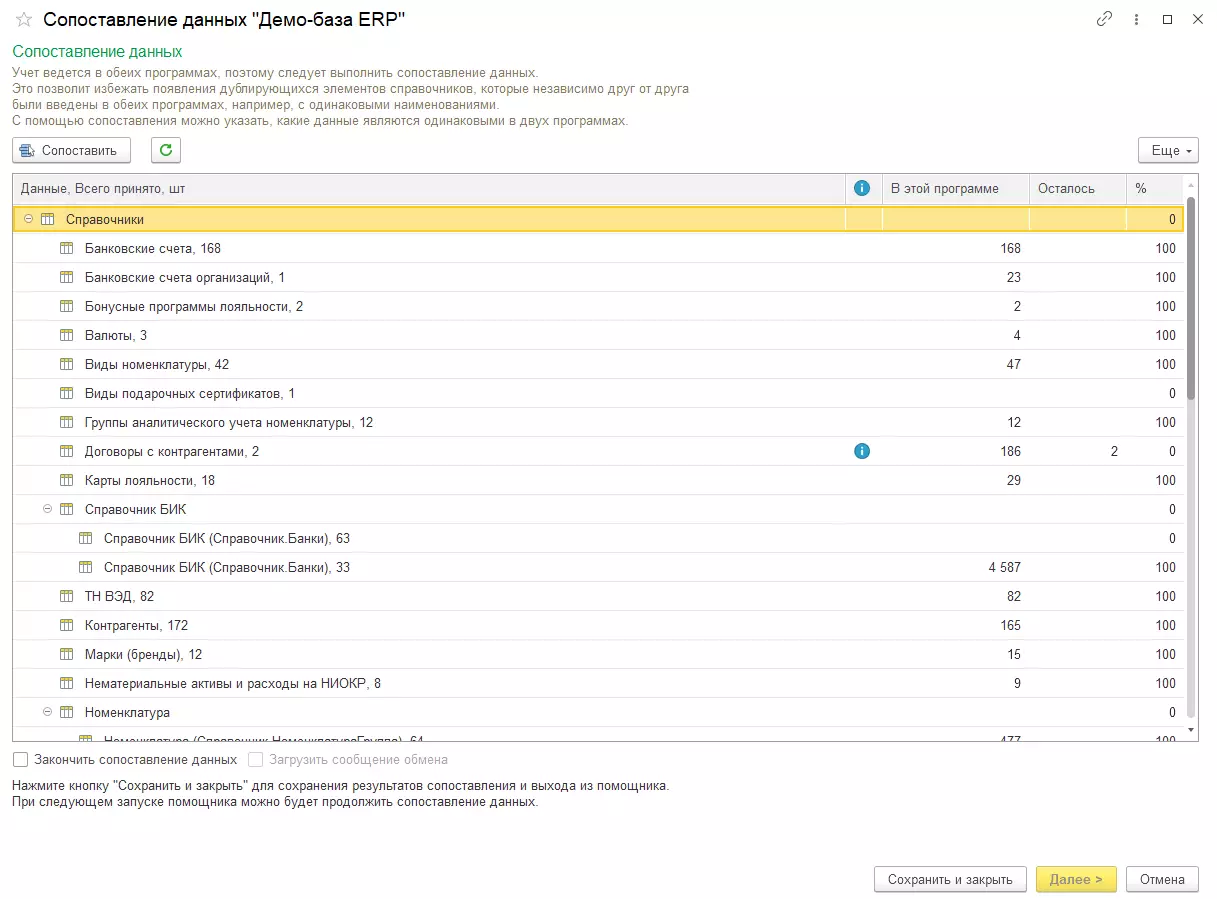The width and height of the screenshot is (1217, 899).
Task: Click table icon of Карты лояльности, 18
Action: coord(67,480)
